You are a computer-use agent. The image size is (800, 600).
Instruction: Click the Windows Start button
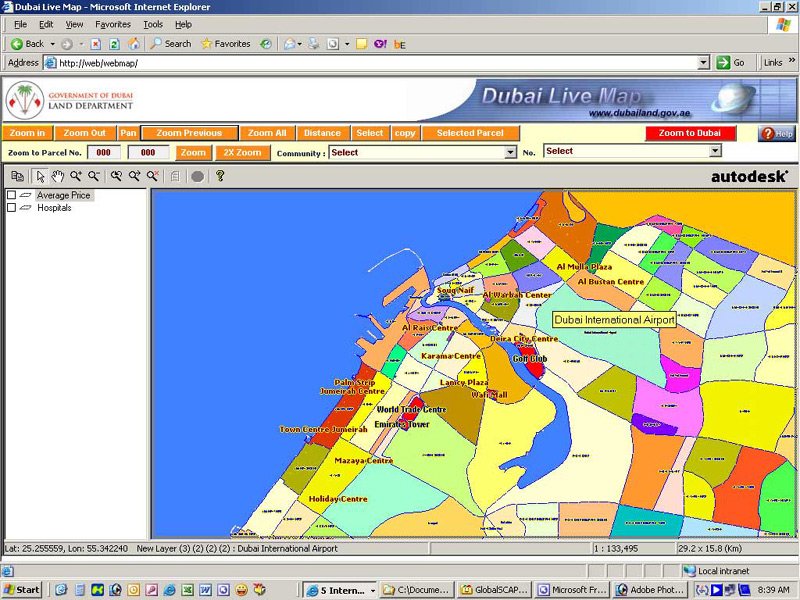coord(21,590)
